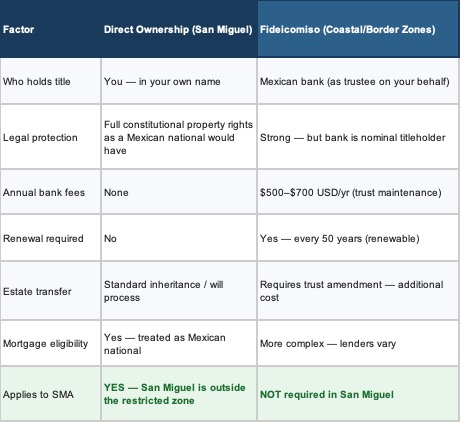Click 'NOT required in San Miguel' text
This screenshot has width=460, height=422.
coord(327,394)
